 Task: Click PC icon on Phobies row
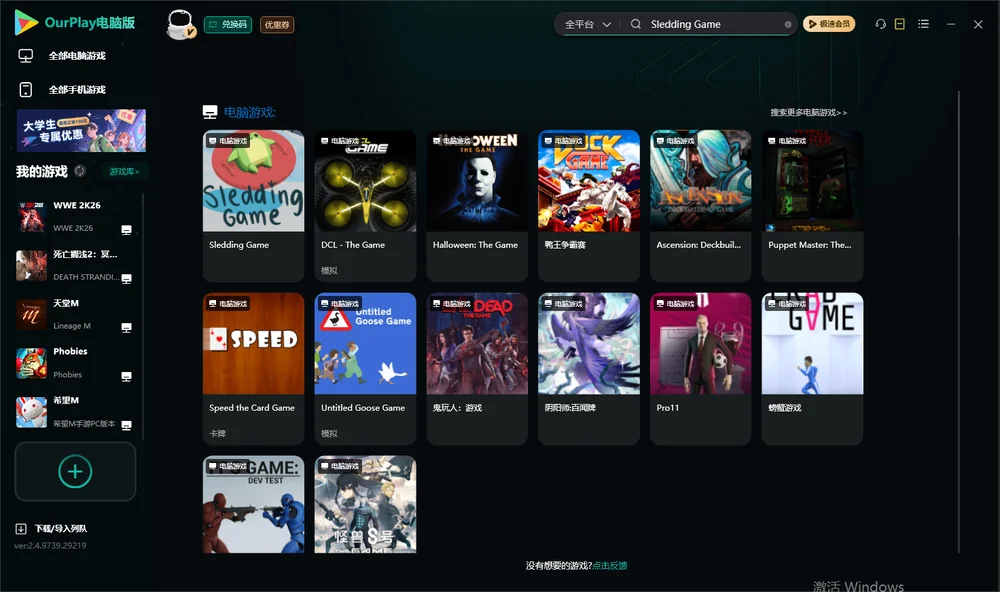(126, 377)
